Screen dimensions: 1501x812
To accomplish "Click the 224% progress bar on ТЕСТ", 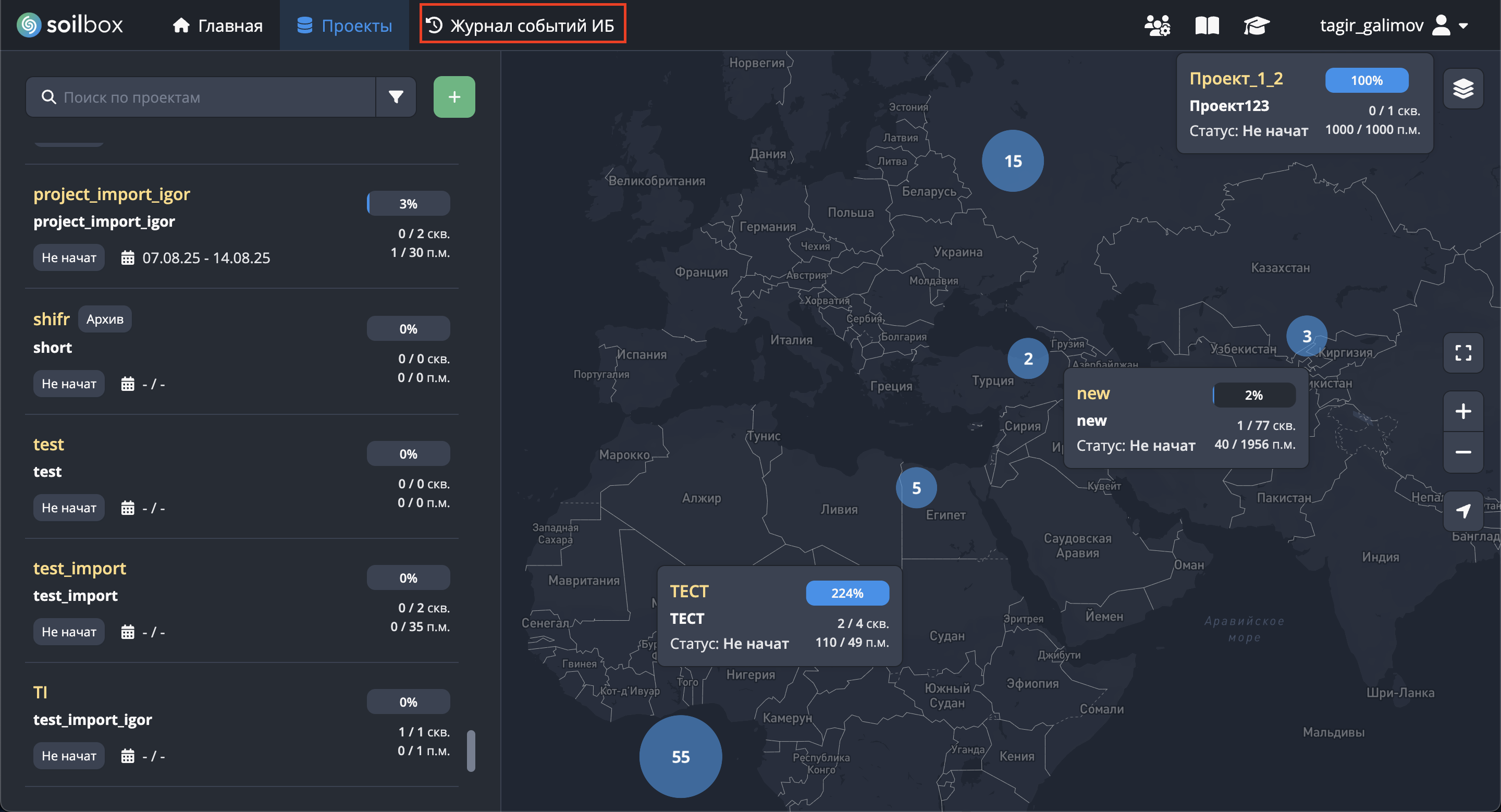I will [846, 593].
